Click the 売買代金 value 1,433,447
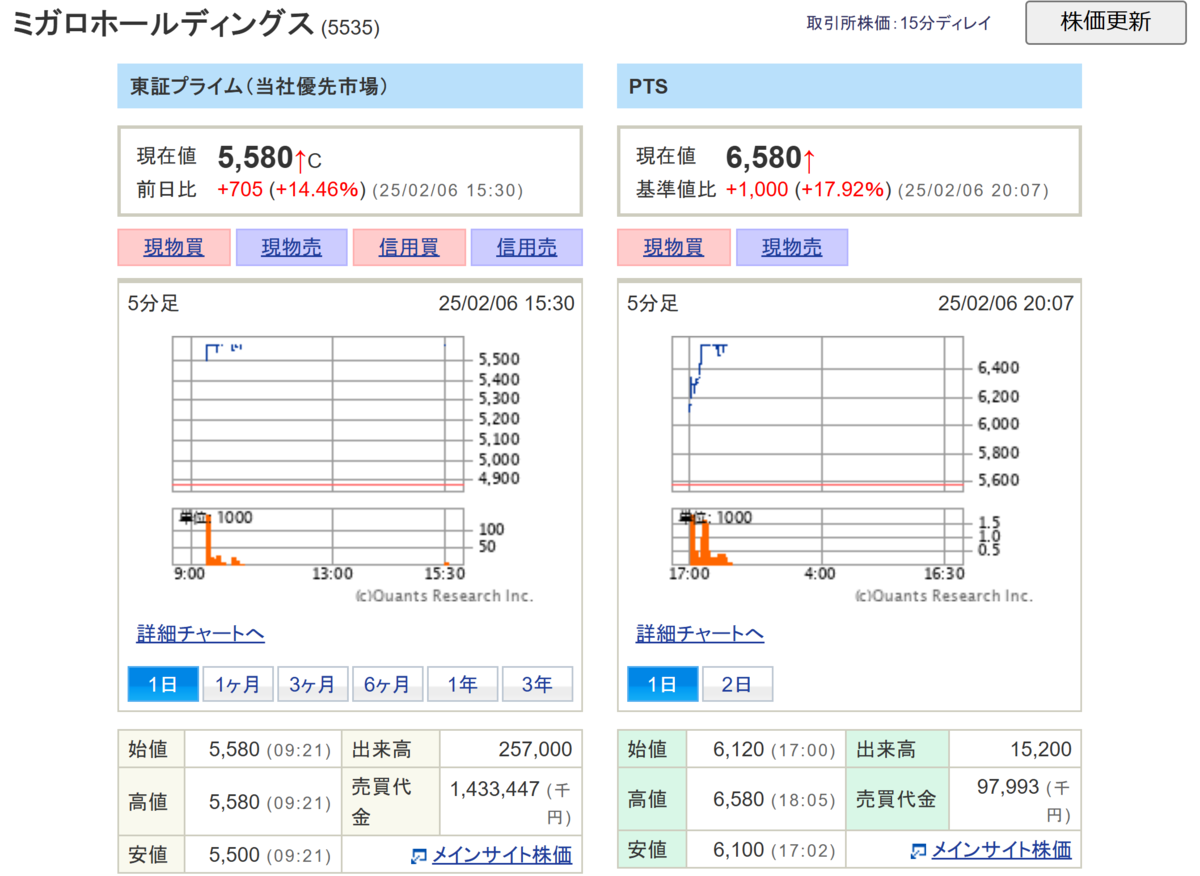The height and width of the screenshot is (876, 1200). tap(495, 789)
